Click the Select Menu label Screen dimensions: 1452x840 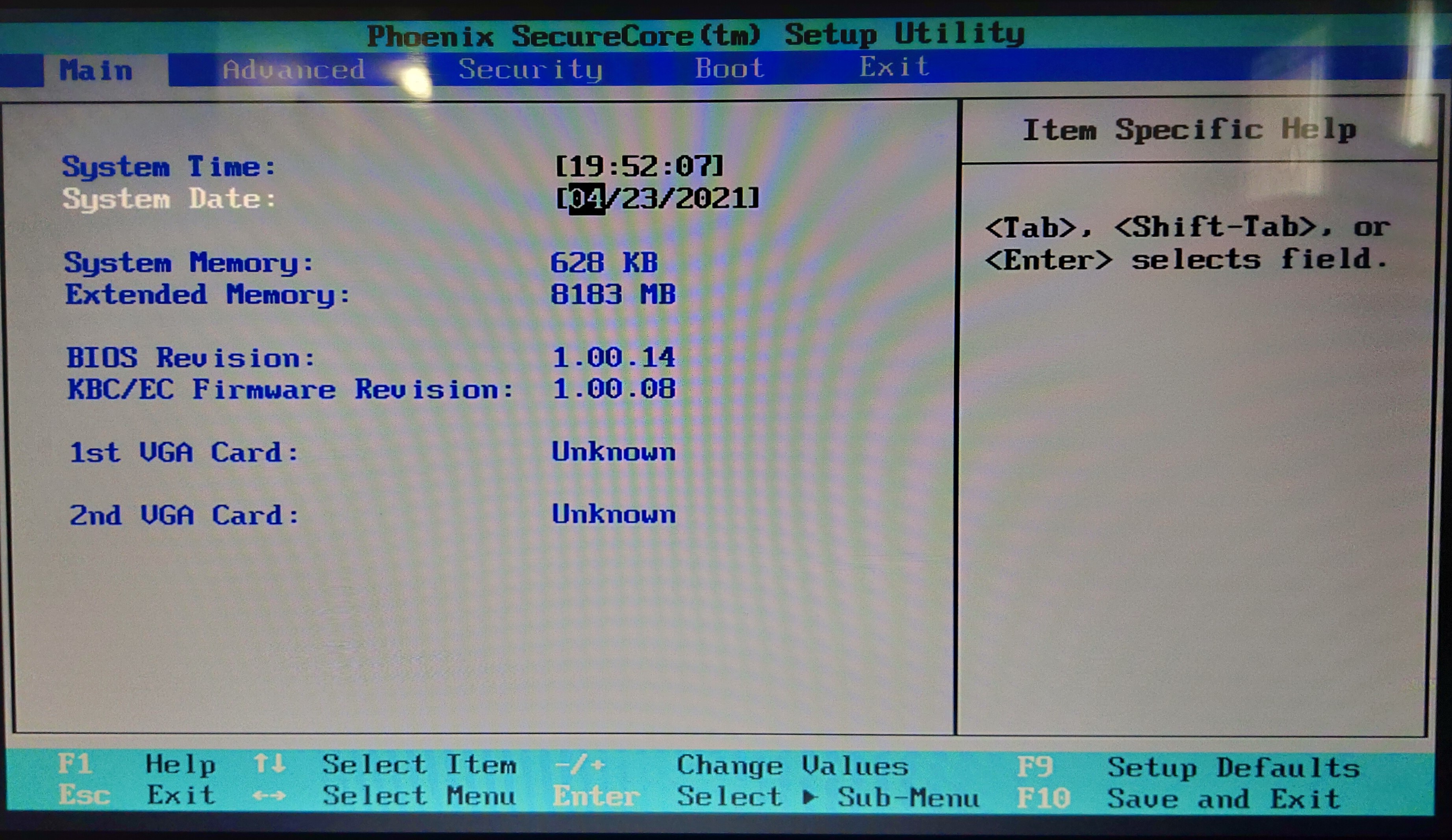click(419, 796)
